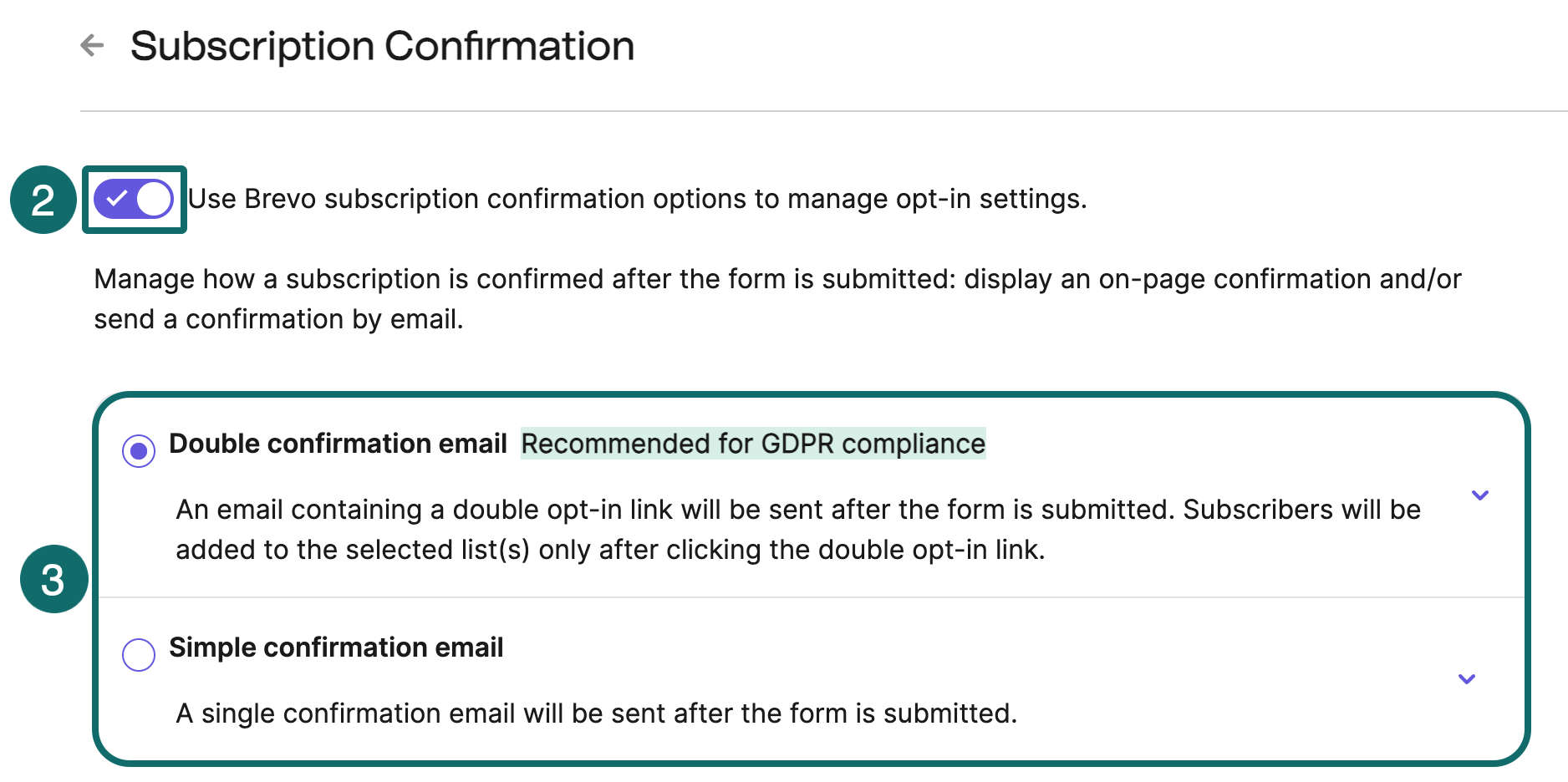The height and width of the screenshot is (782, 1568).
Task: Click the filled radio indicator for Double confirmation
Action: pyautogui.click(x=139, y=450)
